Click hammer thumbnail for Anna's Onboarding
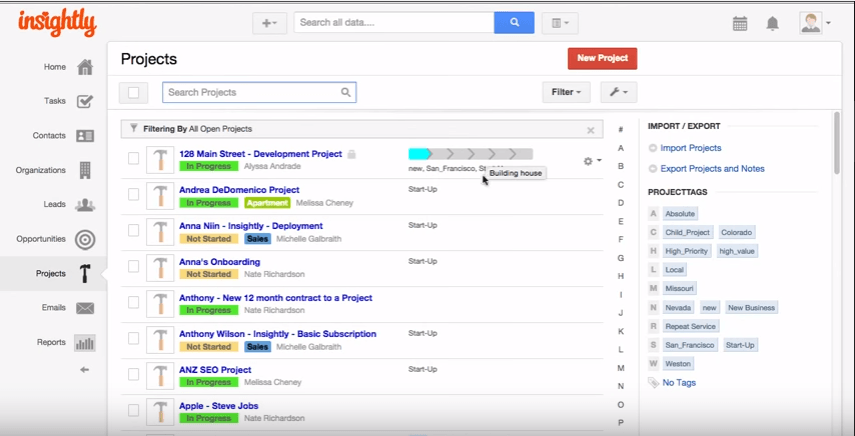 coord(160,268)
